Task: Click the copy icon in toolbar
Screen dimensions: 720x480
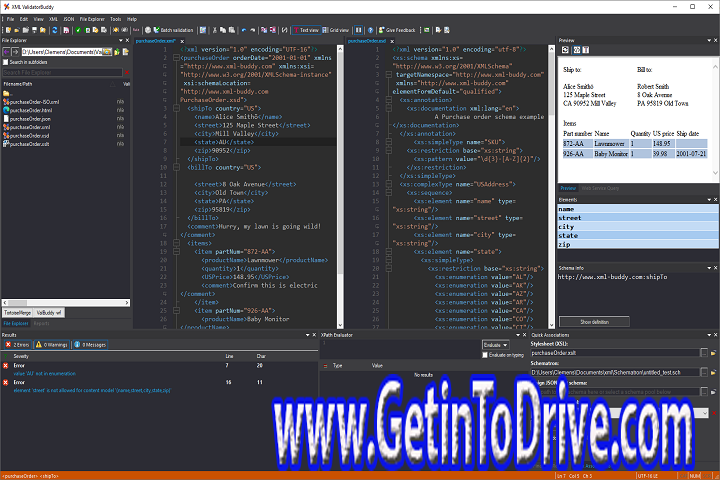Action: click(x=223, y=30)
